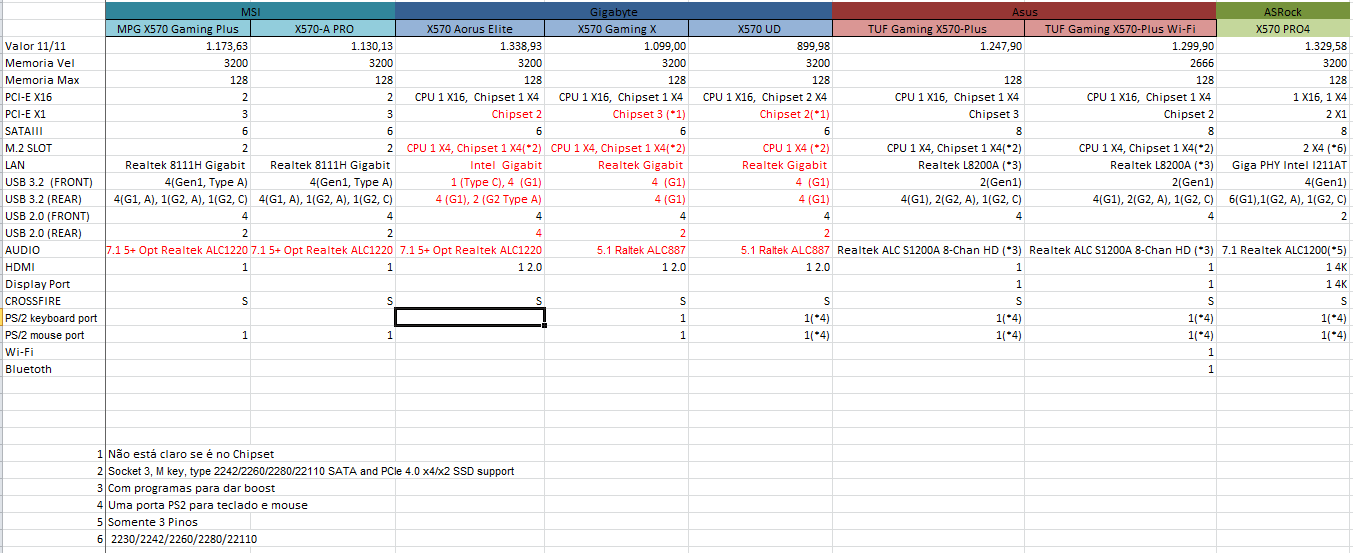The width and height of the screenshot is (1353, 553).
Task: Click the Giga PHY Intel I211AT cell
Action: tap(1284, 165)
